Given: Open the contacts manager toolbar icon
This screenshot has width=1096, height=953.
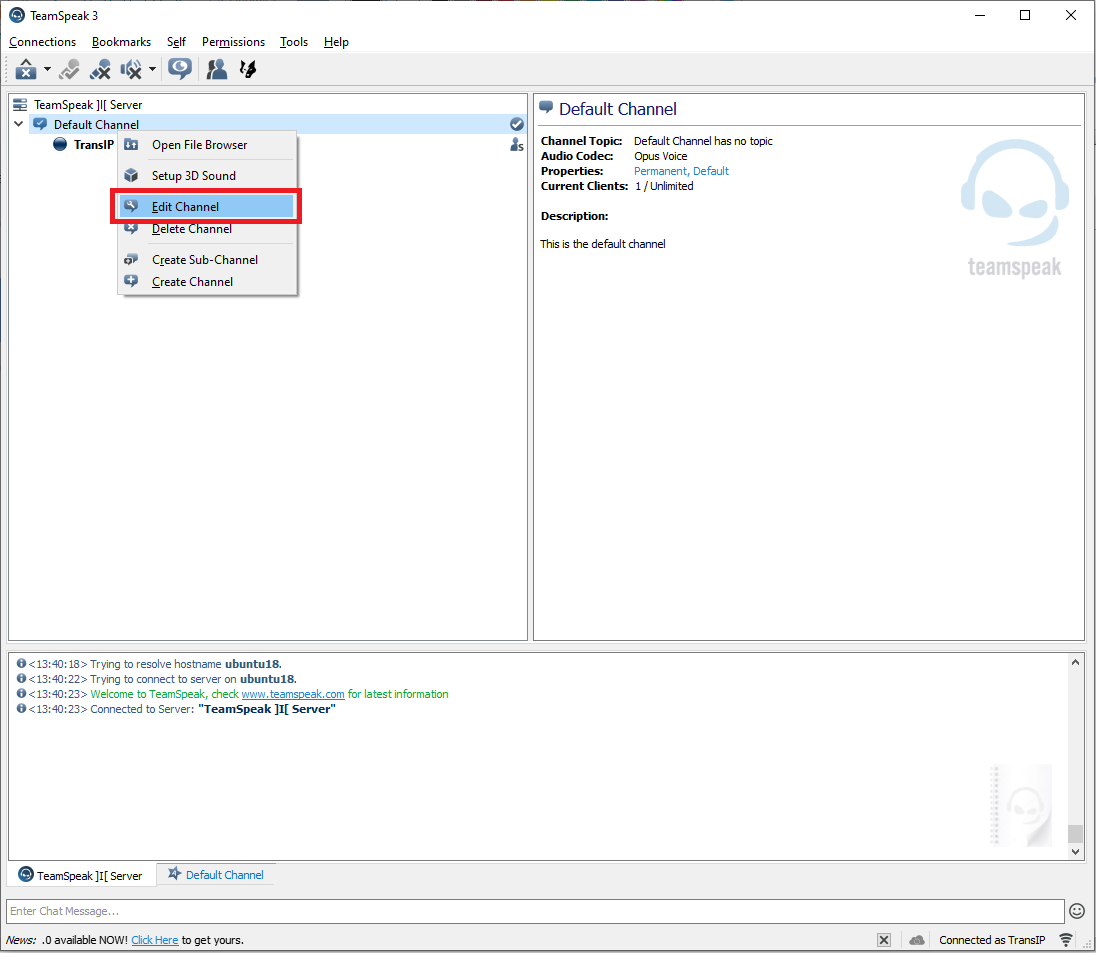Looking at the screenshot, I should click(x=216, y=69).
